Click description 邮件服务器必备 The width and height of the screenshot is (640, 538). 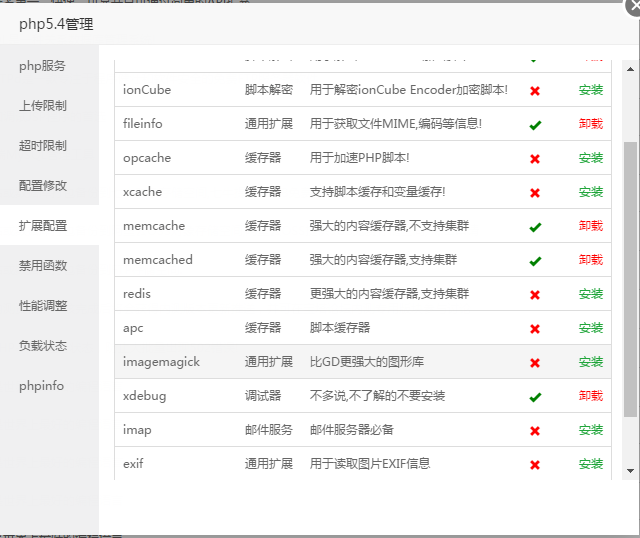coord(351,430)
